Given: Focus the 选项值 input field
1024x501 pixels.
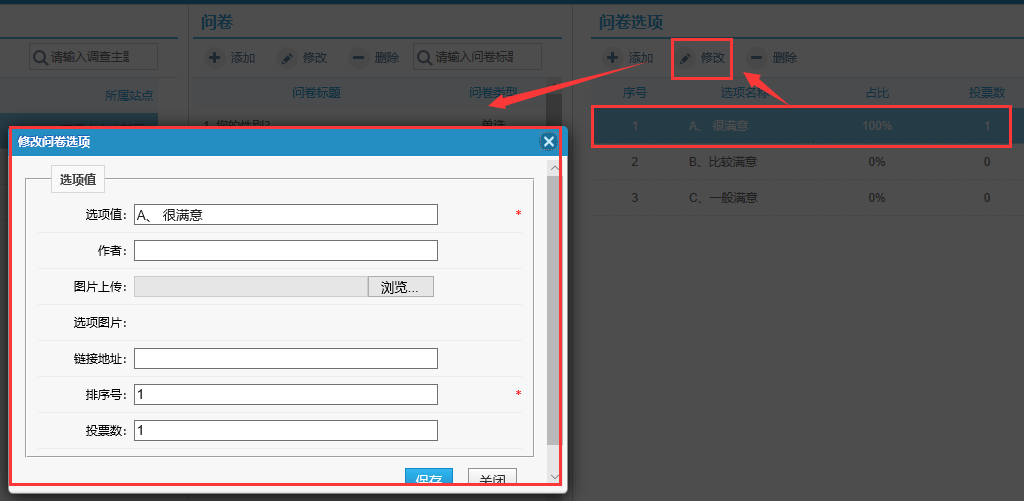Looking at the screenshot, I should (x=286, y=214).
